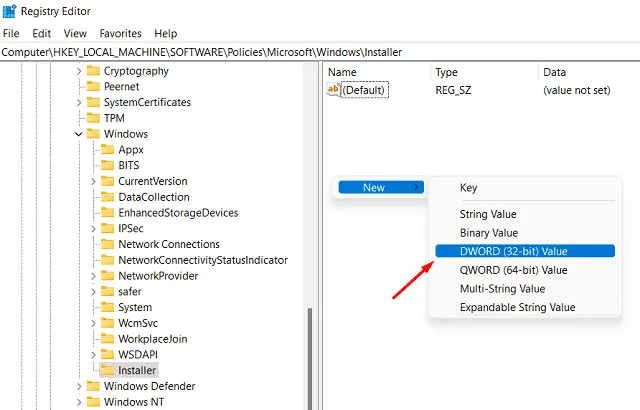Click the folder icon next to Windows Defender
Image resolution: width=640 pixels, height=410 pixels.
(x=93, y=386)
